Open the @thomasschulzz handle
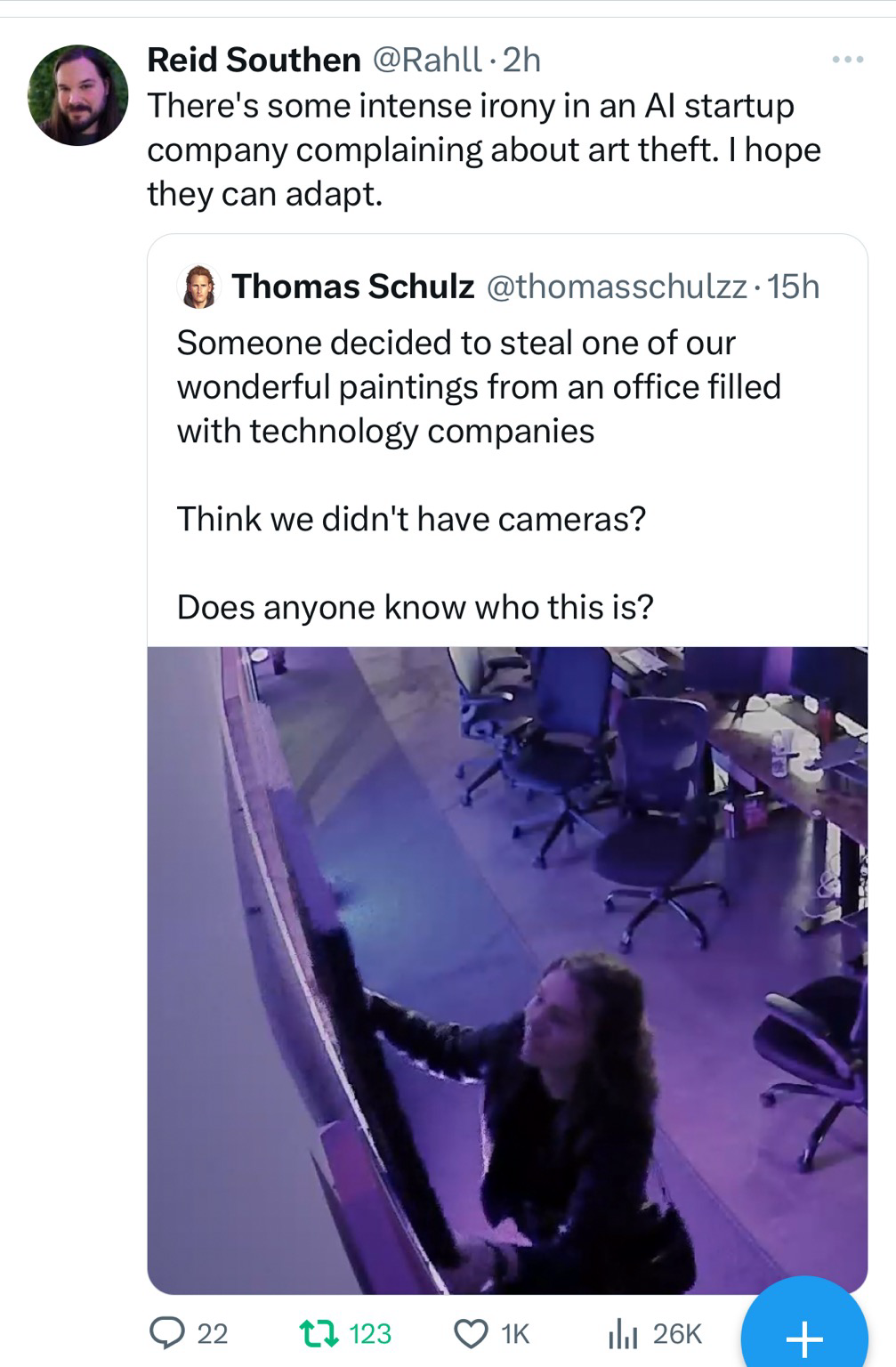 tap(616, 287)
